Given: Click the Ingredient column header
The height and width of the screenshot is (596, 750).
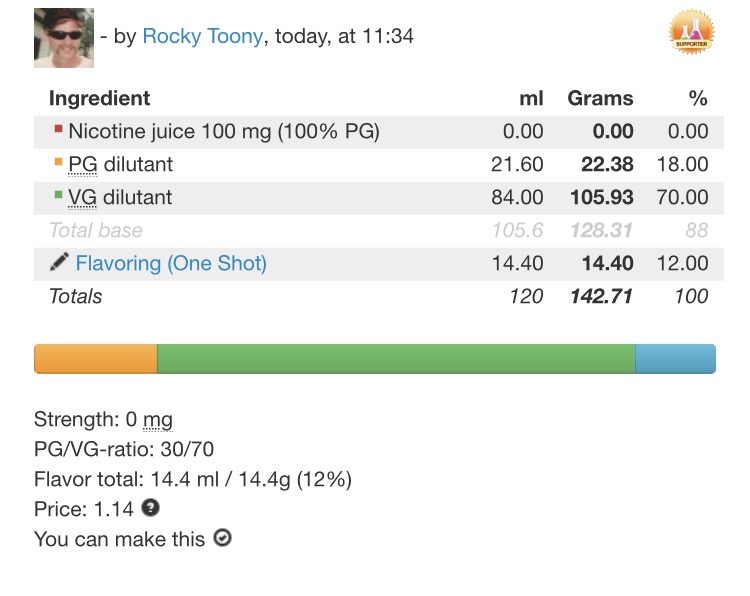Looking at the screenshot, I should tap(99, 98).
